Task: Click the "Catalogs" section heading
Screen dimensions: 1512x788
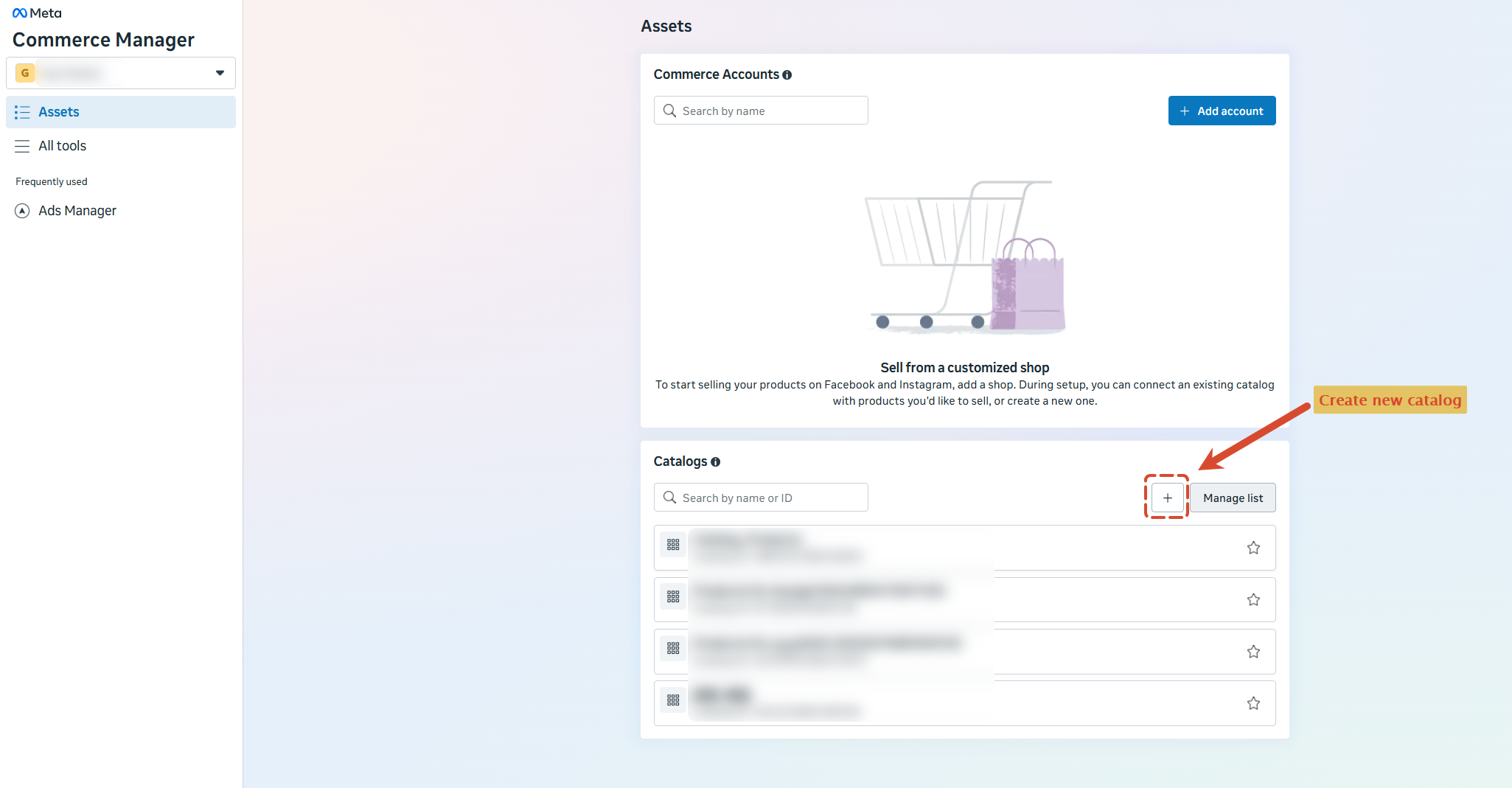Action: [x=680, y=461]
